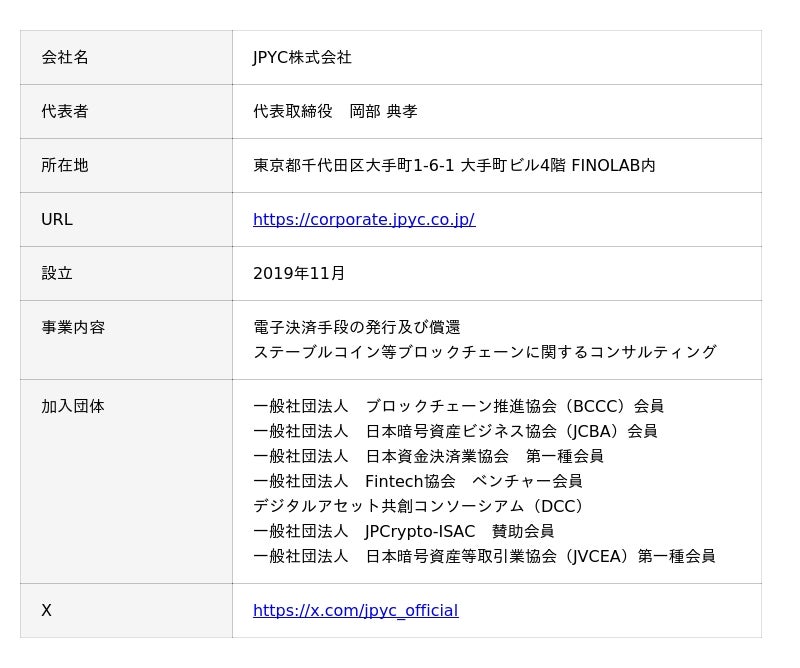Click the 日本暗号資産ビジネス協会（JCBA）line

tap(455, 432)
